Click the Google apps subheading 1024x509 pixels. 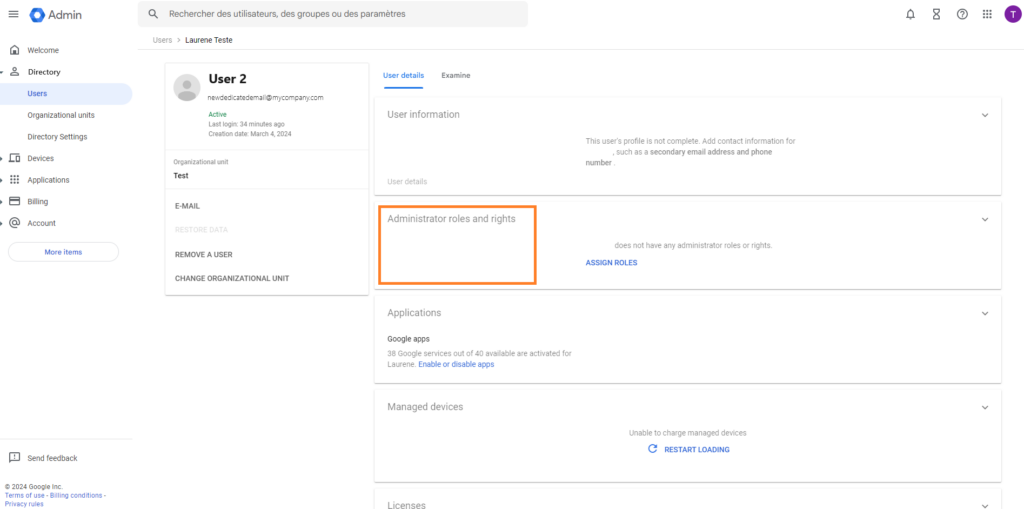pyautogui.click(x=408, y=338)
